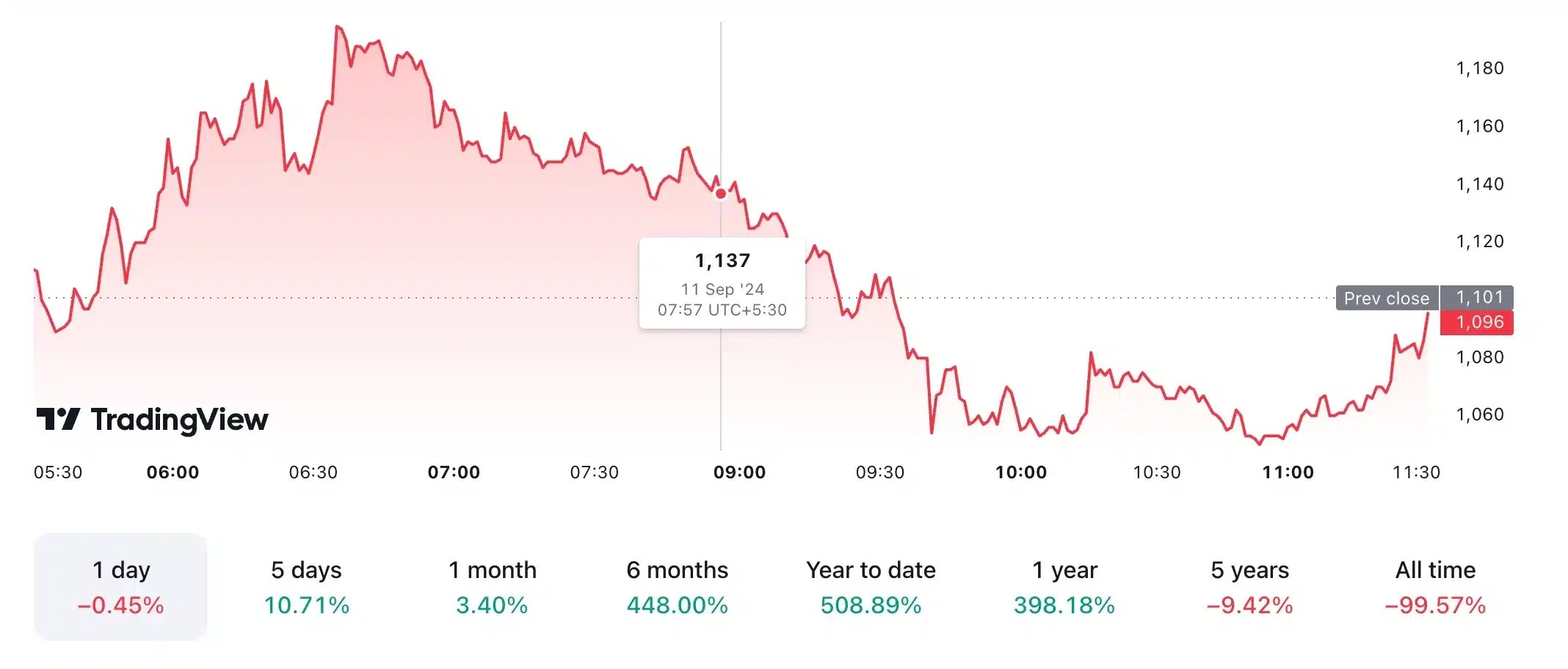The width and height of the screenshot is (1568, 669).
Task: Click the 1,137 price tooltip
Action: [722, 283]
